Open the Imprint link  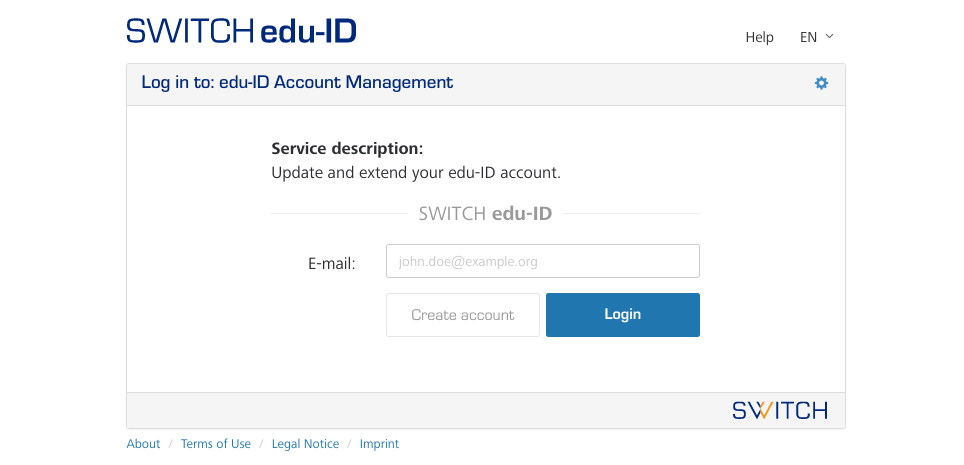click(x=379, y=444)
